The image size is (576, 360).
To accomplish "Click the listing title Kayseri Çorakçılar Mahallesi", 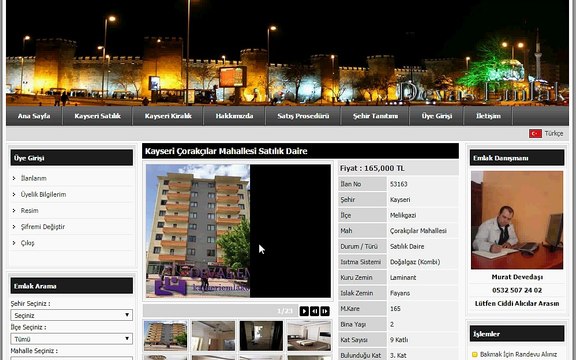I will [226, 151].
